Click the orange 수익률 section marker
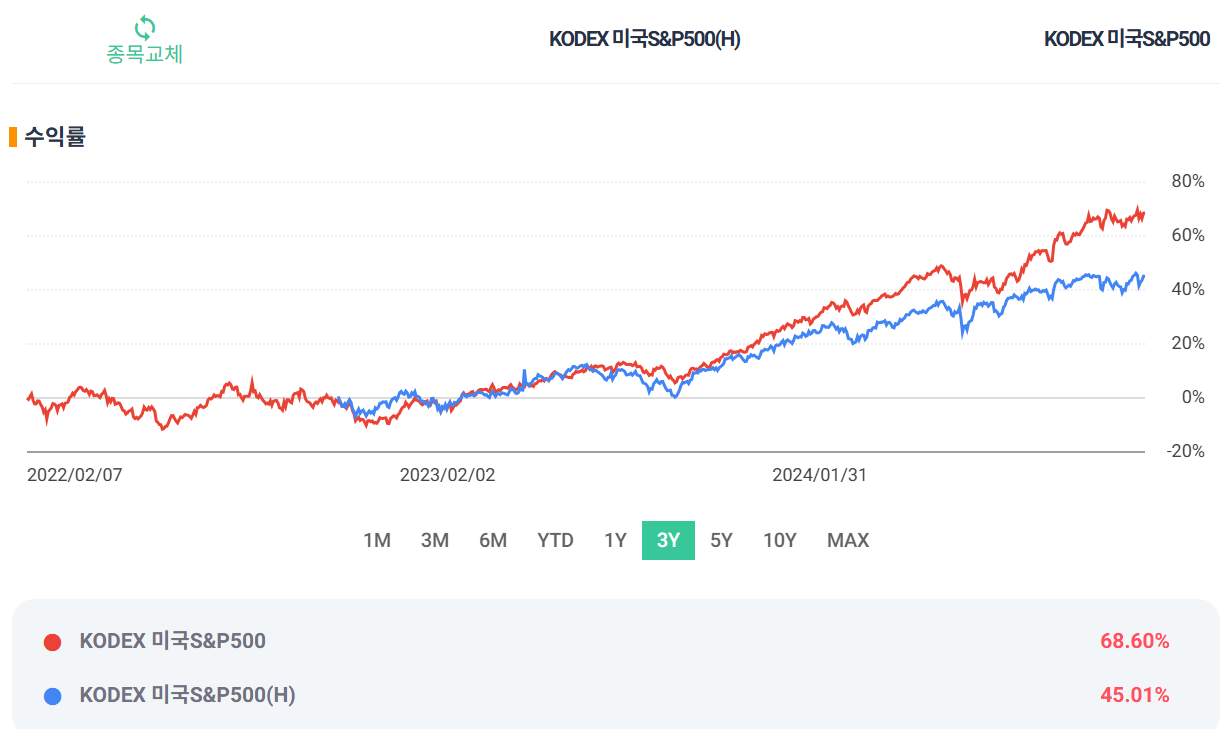1227x729 pixels. pos(12,135)
